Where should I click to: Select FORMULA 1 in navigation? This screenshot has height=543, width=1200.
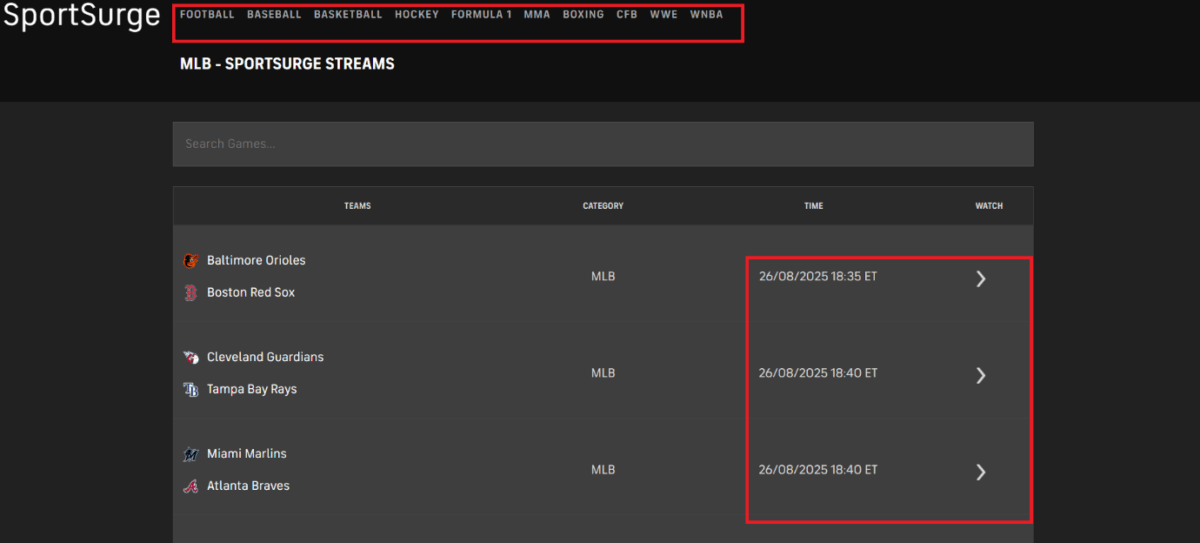[481, 15]
